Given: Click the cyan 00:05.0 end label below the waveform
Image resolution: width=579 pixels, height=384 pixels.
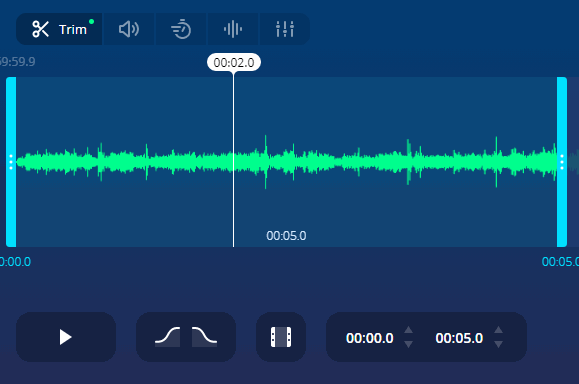Looking at the screenshot, I should coord(560,262).
